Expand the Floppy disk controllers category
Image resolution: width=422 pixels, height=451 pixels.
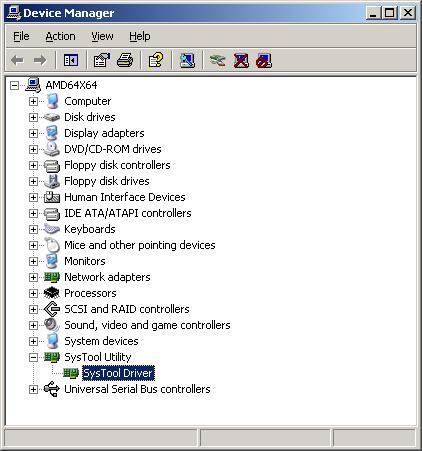33,165
